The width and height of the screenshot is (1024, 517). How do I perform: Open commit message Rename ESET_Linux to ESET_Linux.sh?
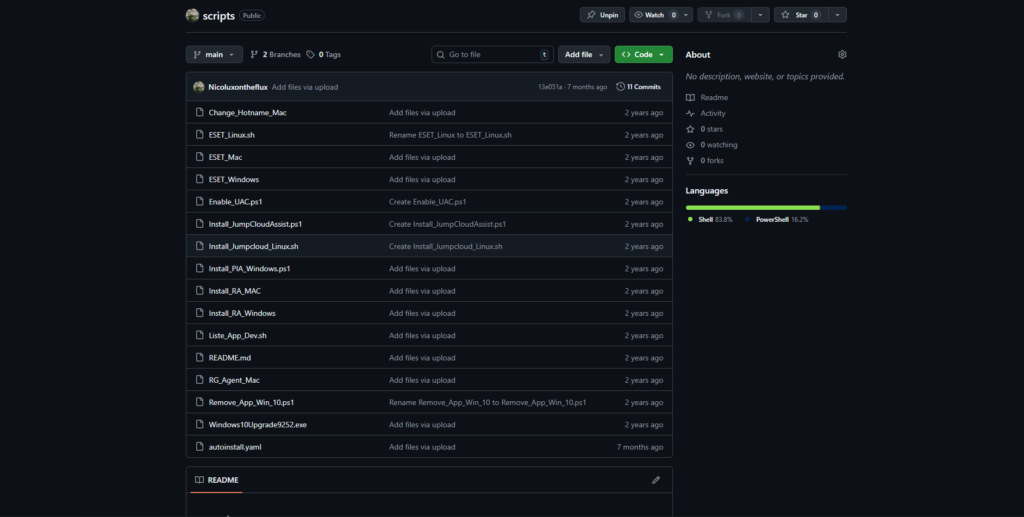click(x=451, y=135)
